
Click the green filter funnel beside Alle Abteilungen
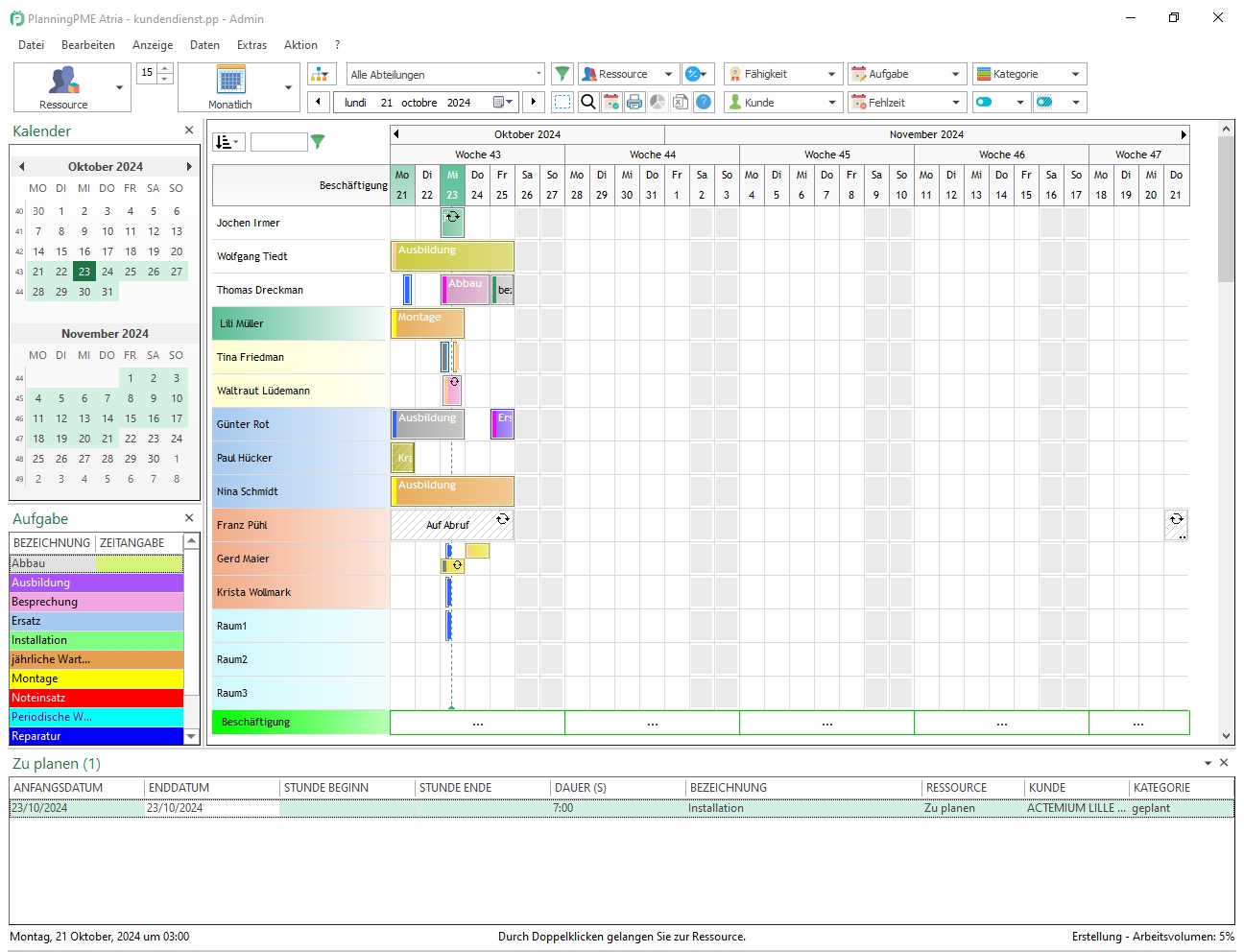point(562,74)
